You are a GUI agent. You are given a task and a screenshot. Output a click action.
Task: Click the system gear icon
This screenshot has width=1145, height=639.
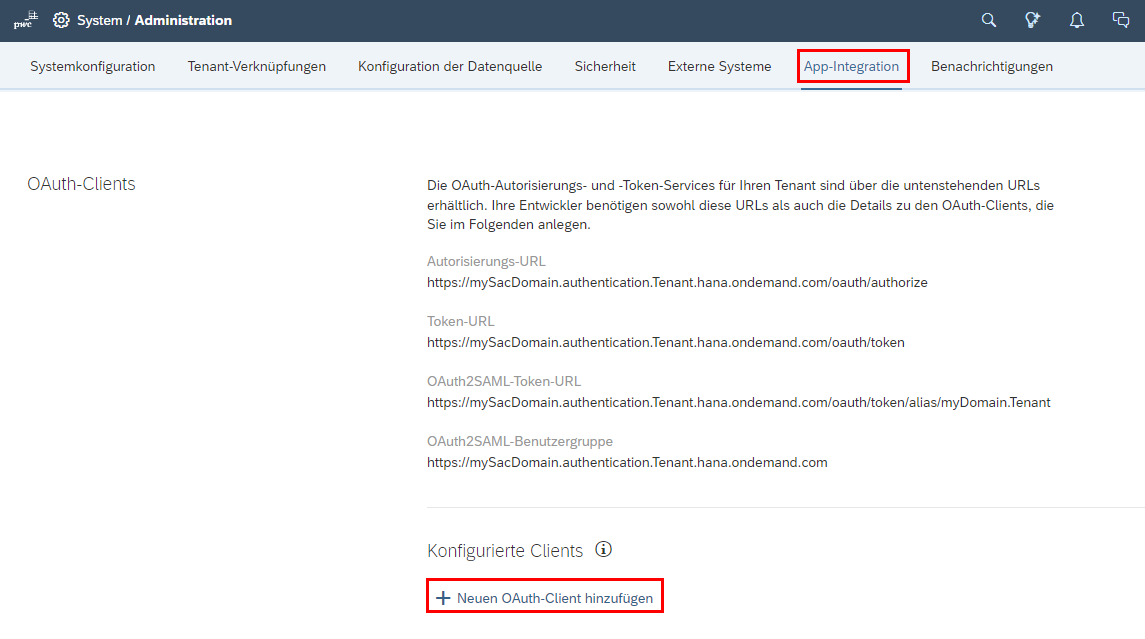(x=61, y=20)
